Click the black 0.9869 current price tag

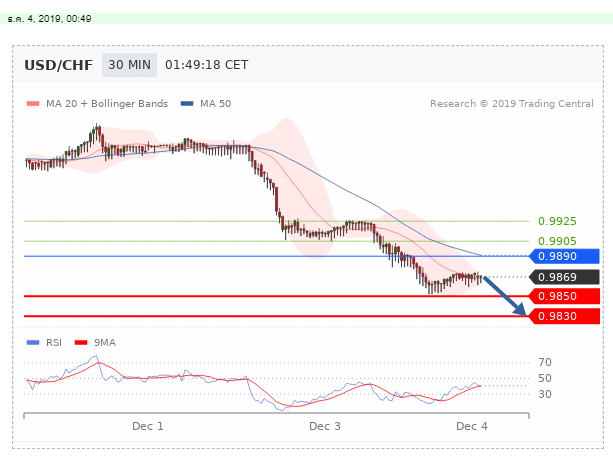coord(564,277)
